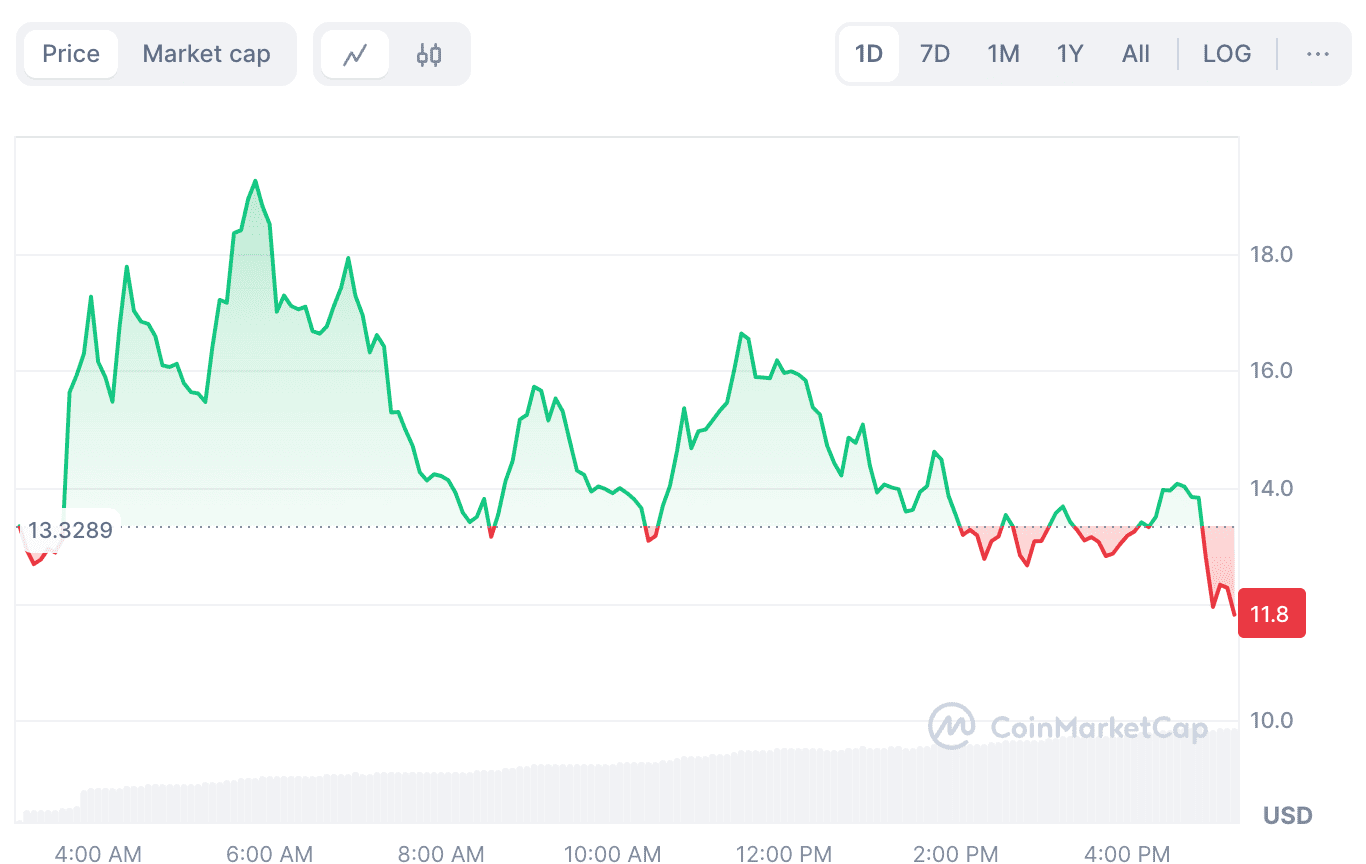Click the 18.0 price axis label
1366x864 pixels.
(1271, 255)
